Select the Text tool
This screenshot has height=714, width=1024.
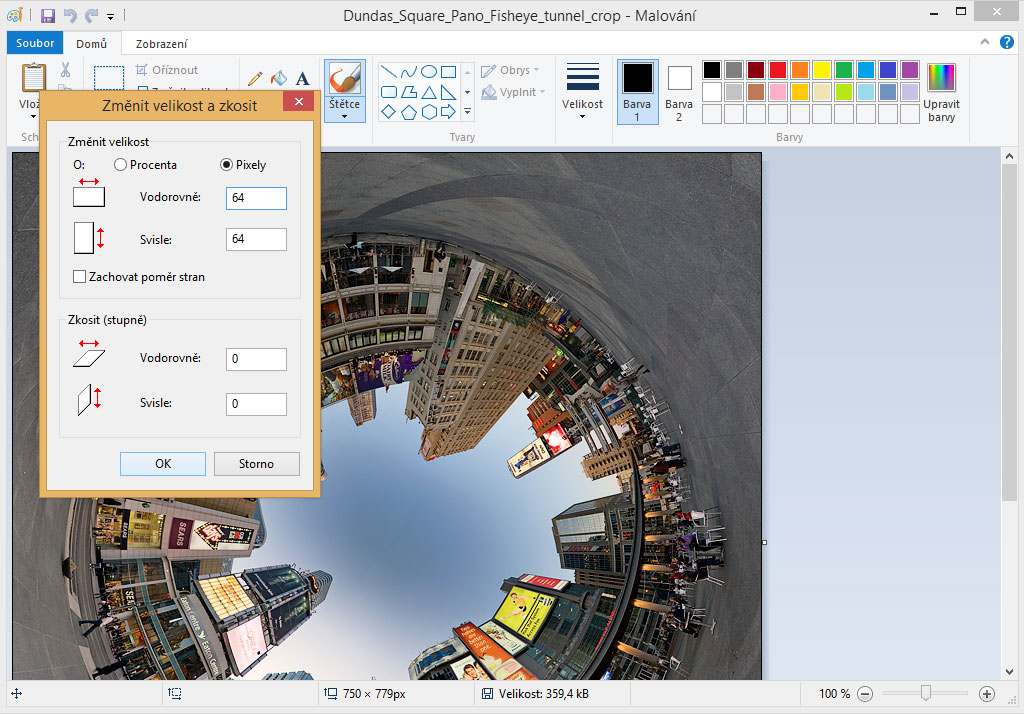click(x=302, y=79)
